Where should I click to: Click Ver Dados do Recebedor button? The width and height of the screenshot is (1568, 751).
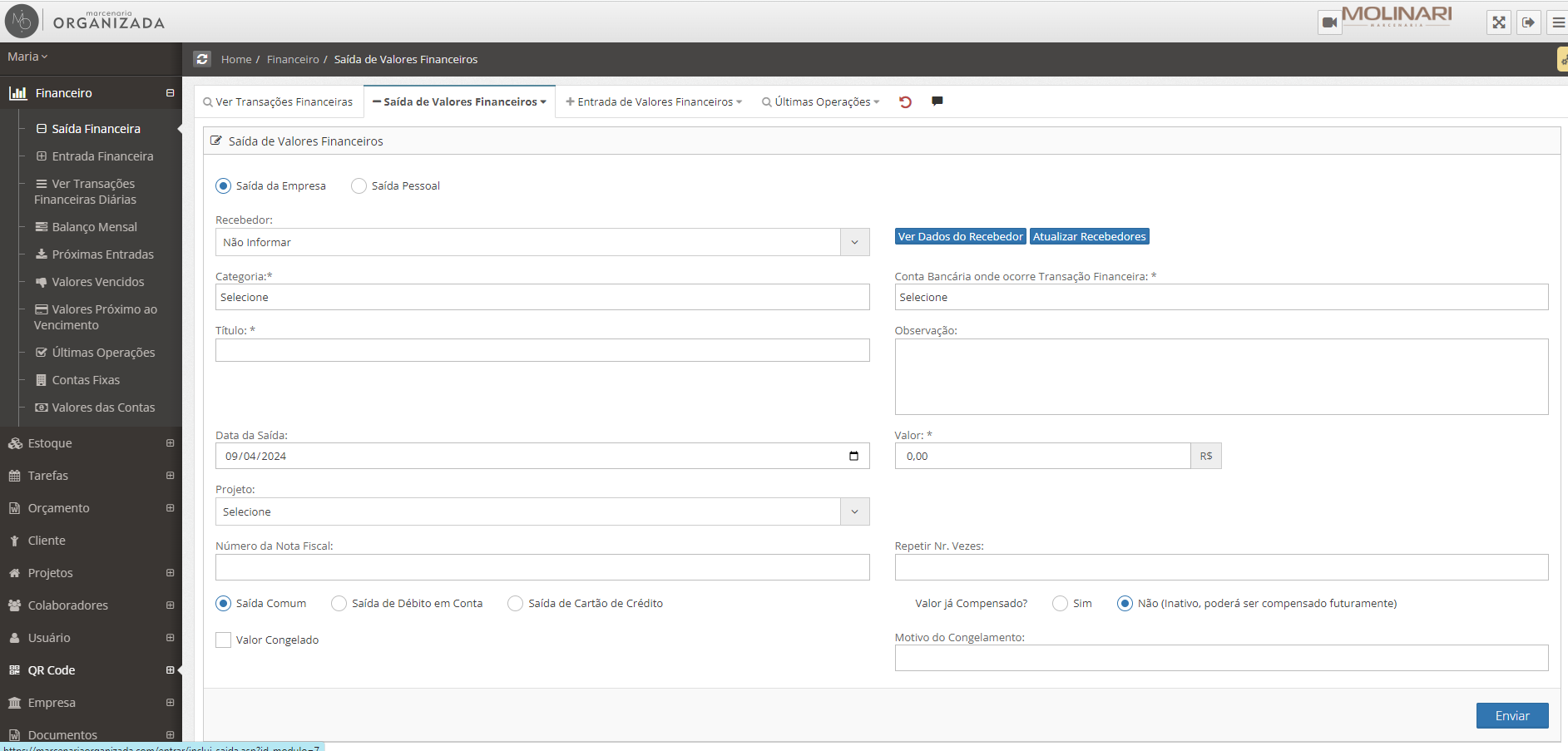tap(960, 237)
